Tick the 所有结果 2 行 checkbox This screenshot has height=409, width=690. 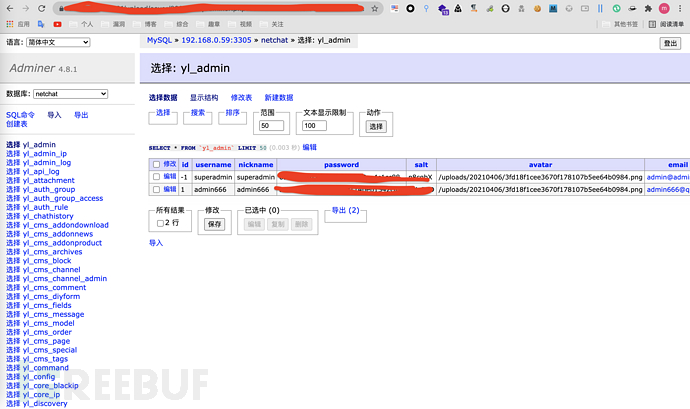[x=160, y=223]
